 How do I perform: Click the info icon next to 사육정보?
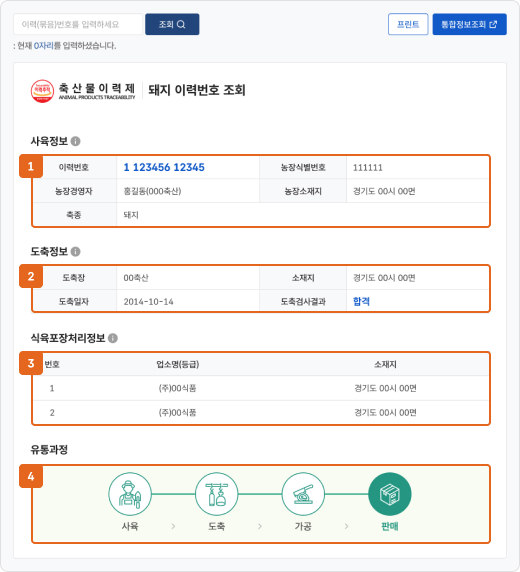coord(76,141)
